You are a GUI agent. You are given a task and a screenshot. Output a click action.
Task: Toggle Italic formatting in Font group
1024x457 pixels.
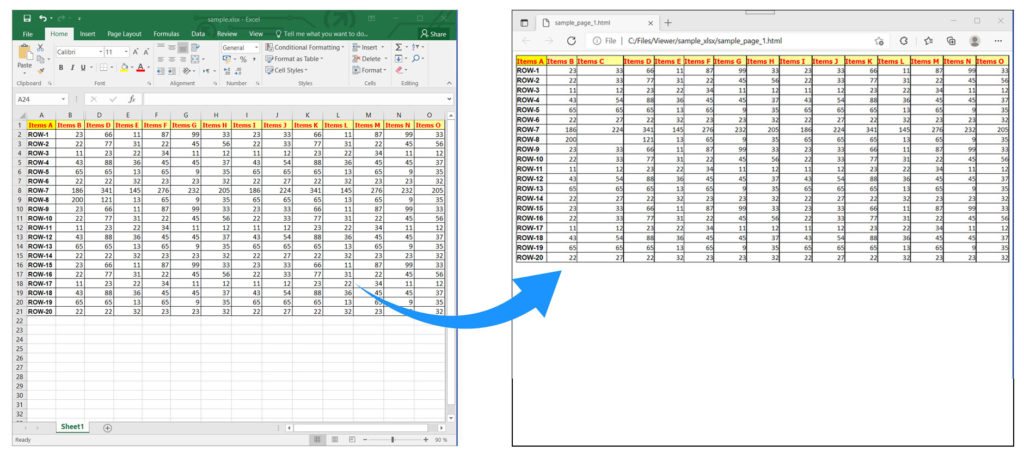click(72, 68)
